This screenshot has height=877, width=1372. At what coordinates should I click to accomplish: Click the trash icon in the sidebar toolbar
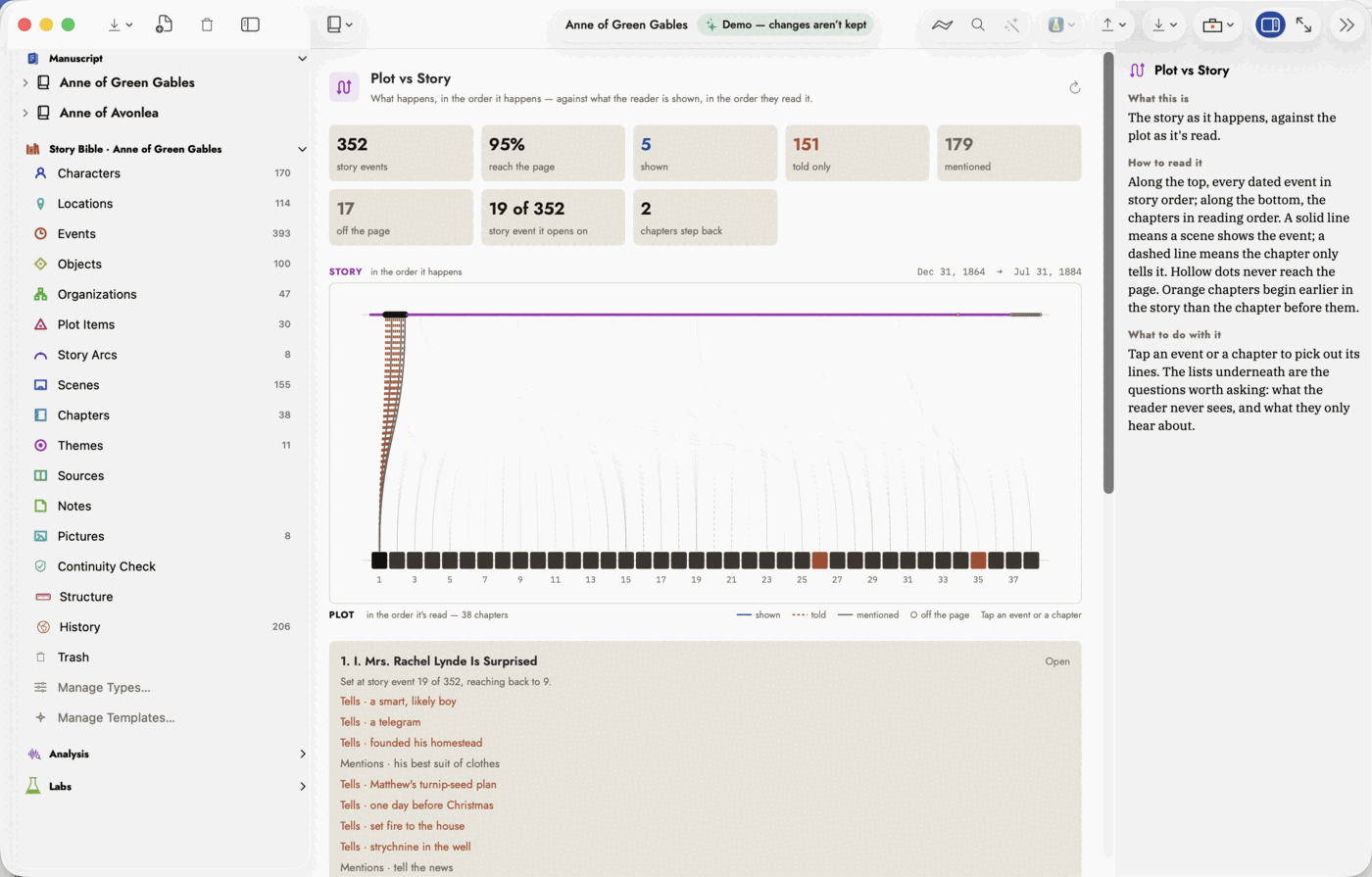[207, 24]
